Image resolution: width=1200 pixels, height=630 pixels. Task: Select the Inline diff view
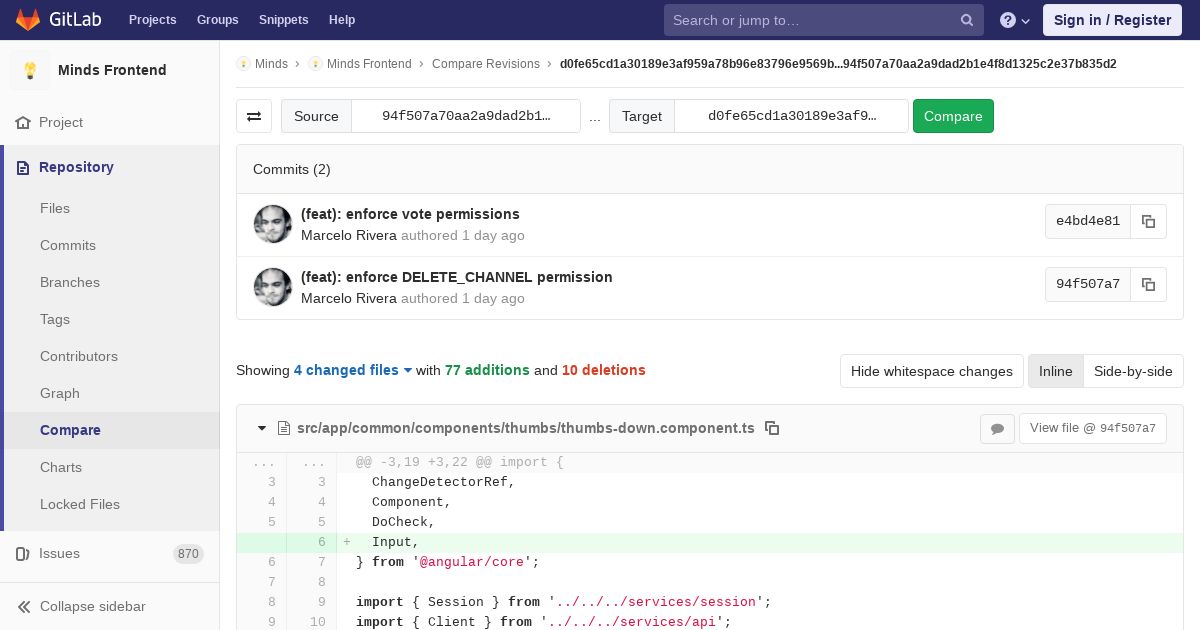click(1055, 371)
